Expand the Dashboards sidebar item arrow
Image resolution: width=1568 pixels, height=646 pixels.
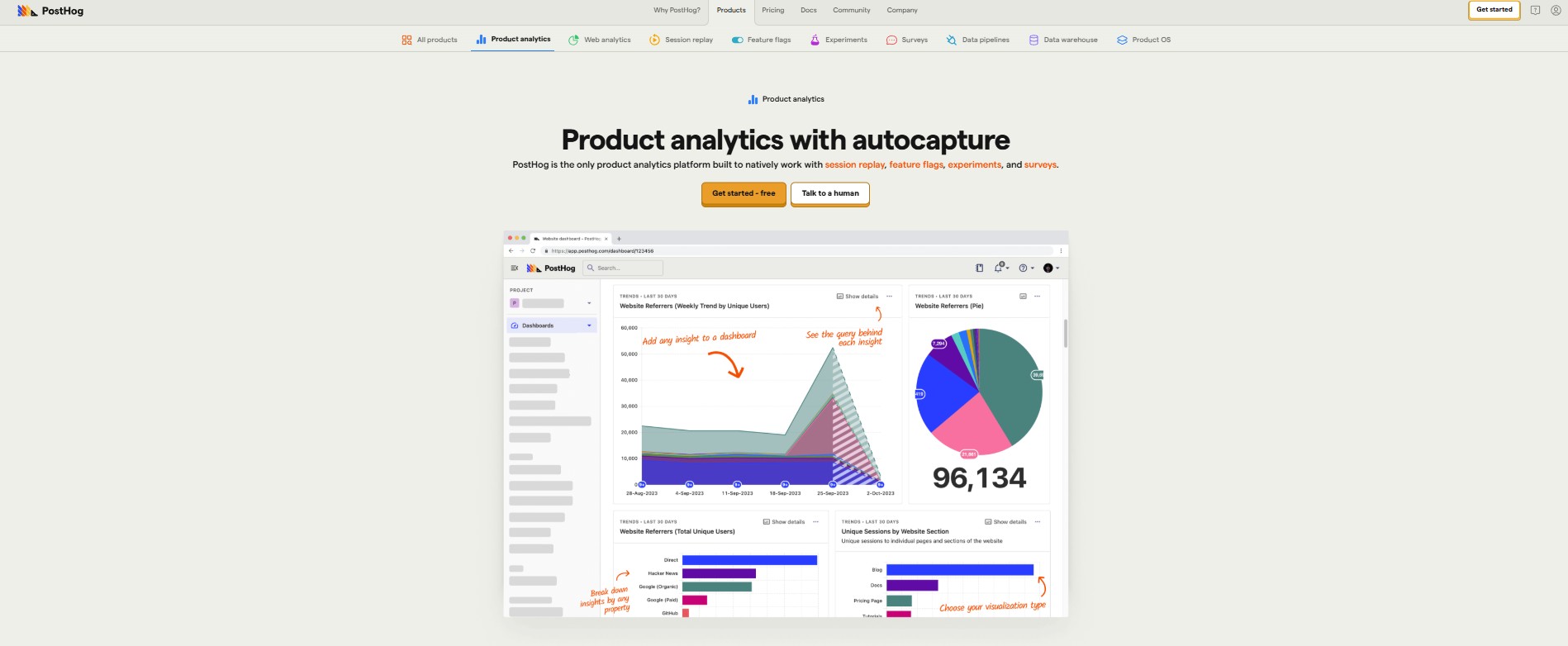click(x=589, y=325)
